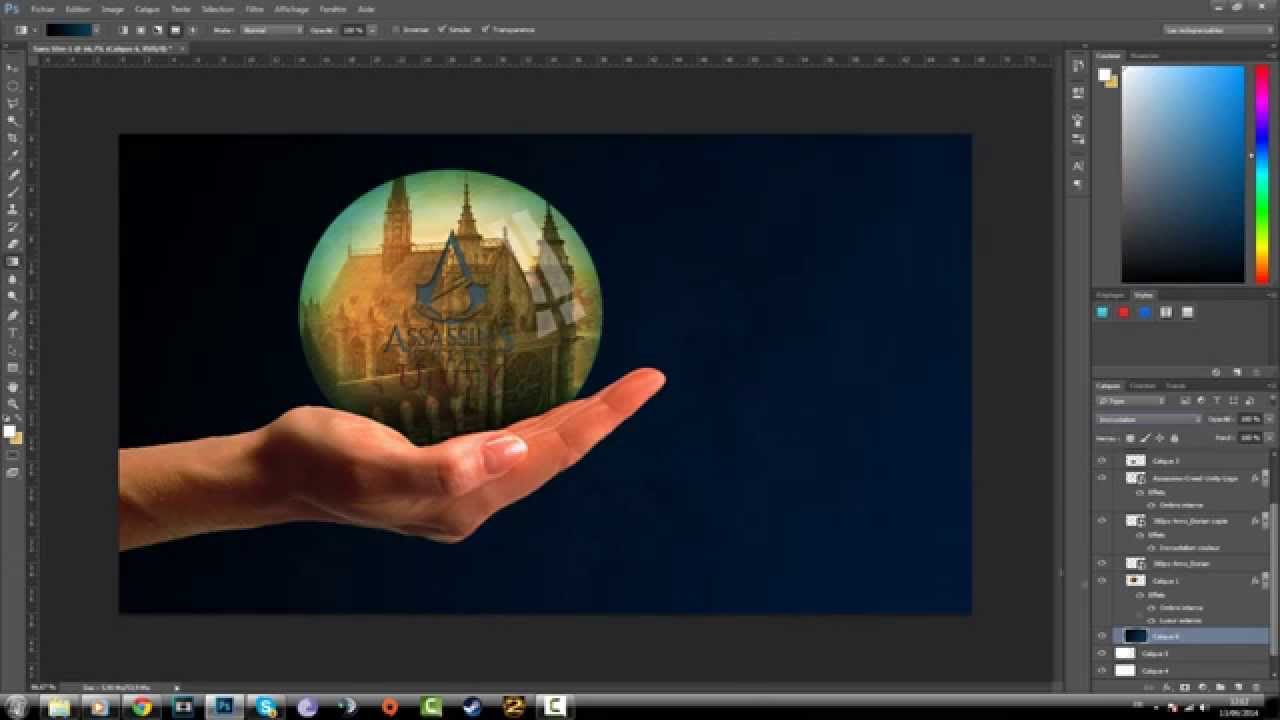The height and width of the screenshot is (720, 1280).
Task: Open File Explorer from the taskbar
Action: click(59, 707)
